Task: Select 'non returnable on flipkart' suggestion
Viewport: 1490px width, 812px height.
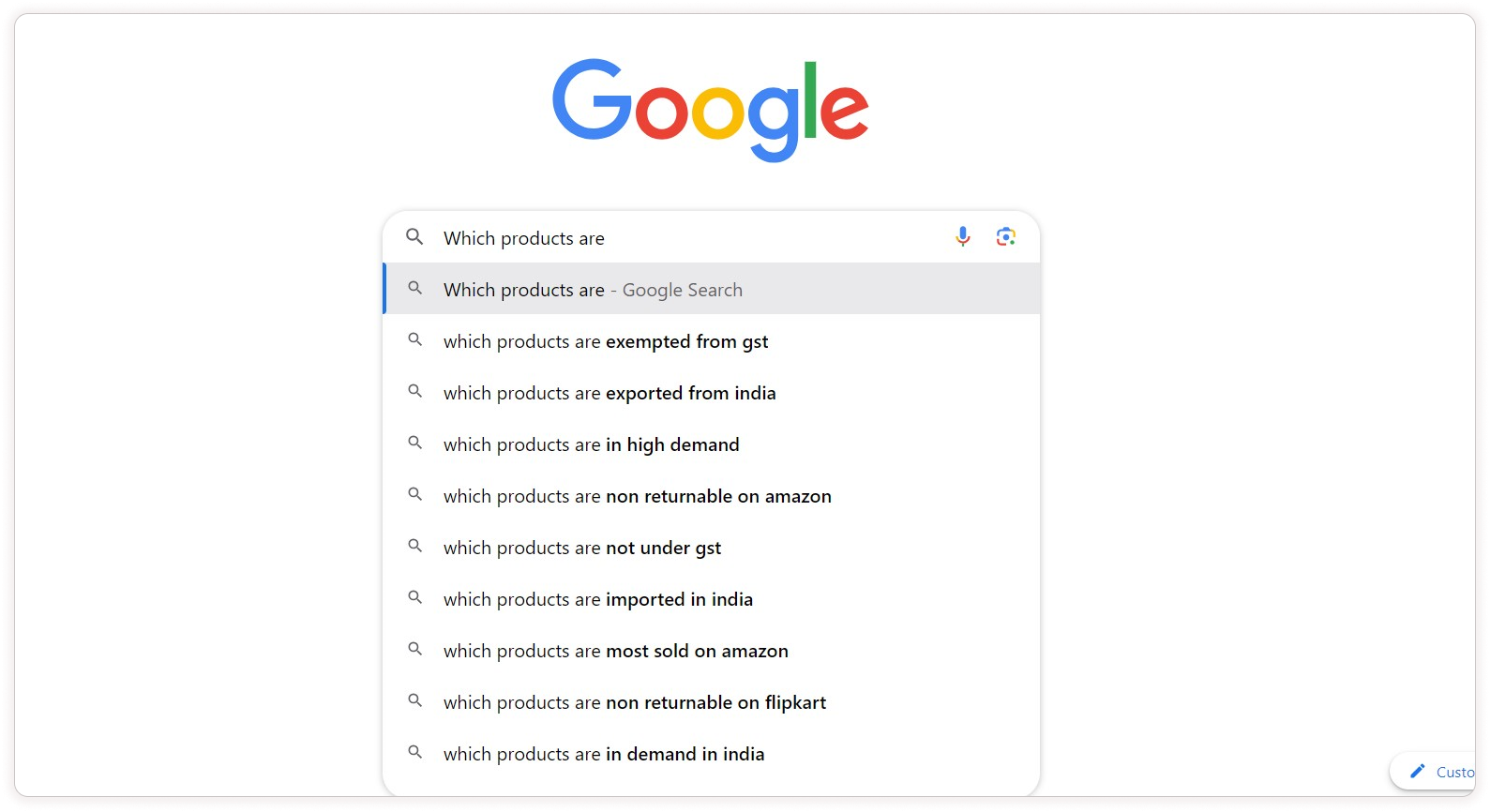Action: click(x=635, y=702)
